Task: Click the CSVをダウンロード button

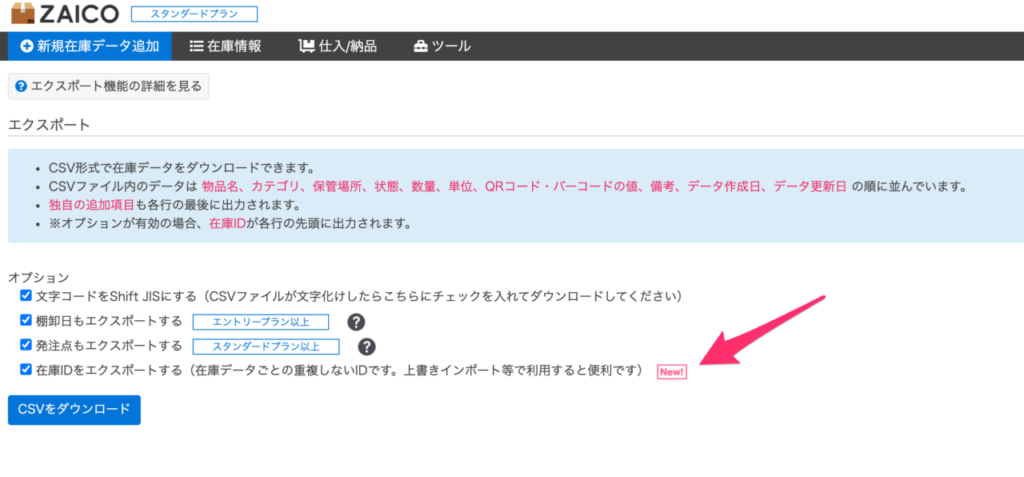Action: click(74, 410)
